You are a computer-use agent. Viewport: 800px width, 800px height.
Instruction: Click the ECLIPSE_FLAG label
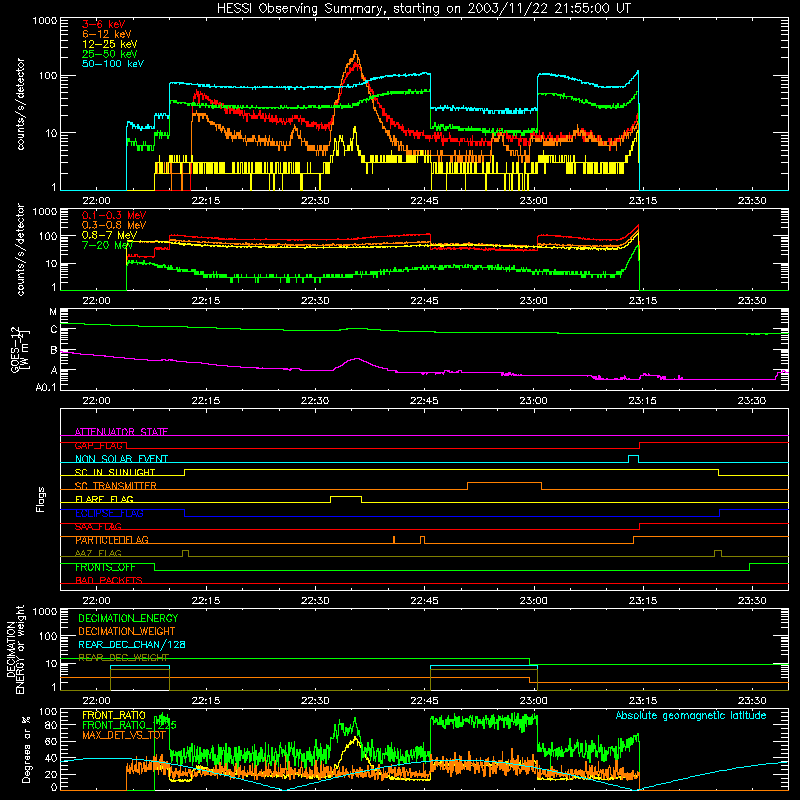[x=109, y=513]
